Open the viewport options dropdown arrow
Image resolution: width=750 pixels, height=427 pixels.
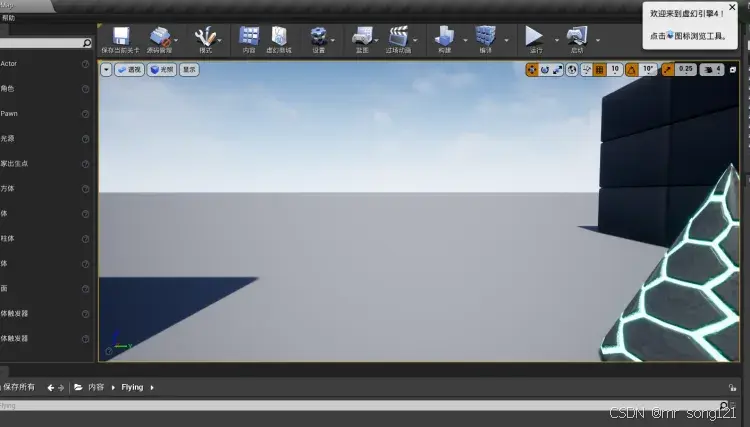click(106, 70)
